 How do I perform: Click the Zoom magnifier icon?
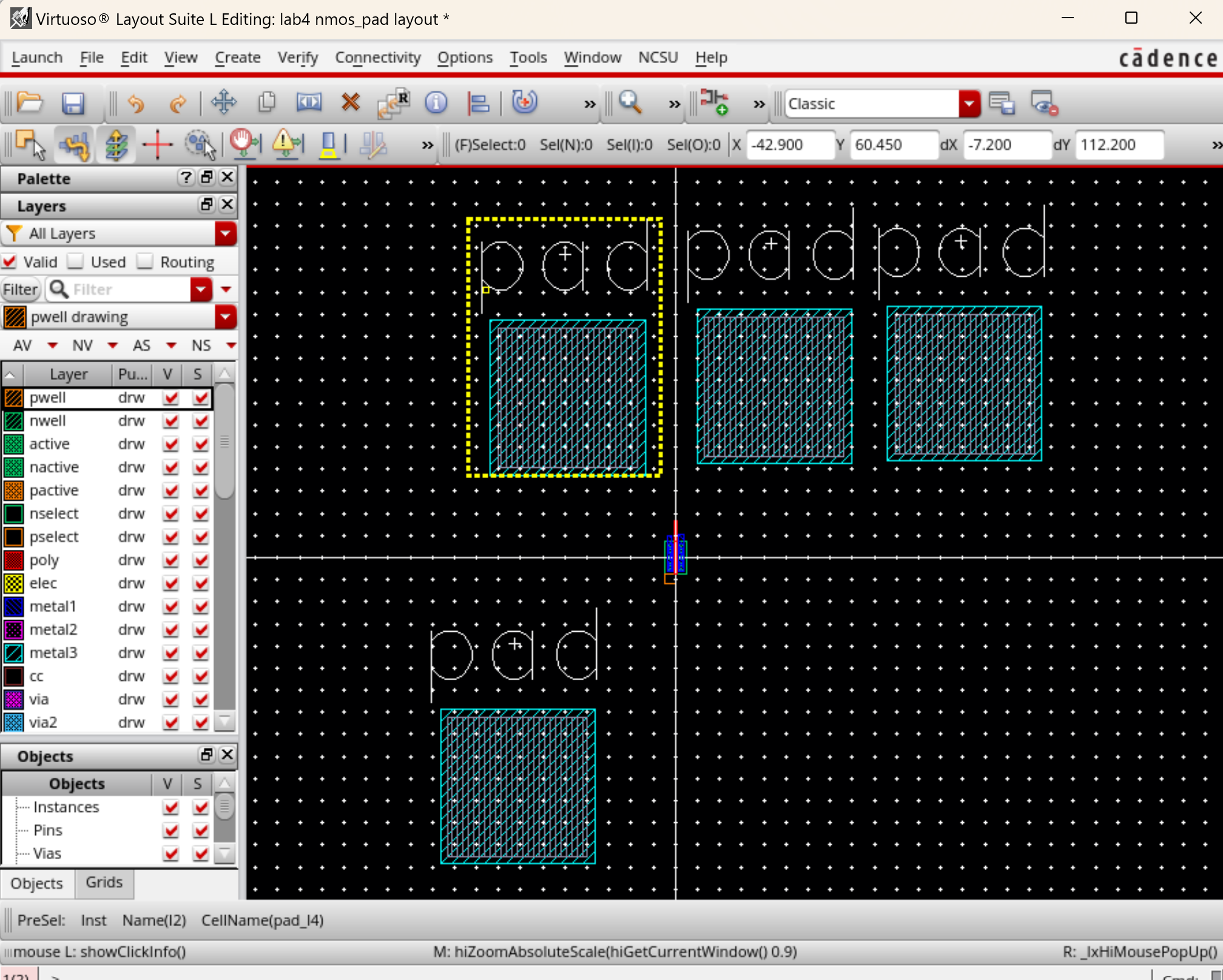click(x=630, y=103)
